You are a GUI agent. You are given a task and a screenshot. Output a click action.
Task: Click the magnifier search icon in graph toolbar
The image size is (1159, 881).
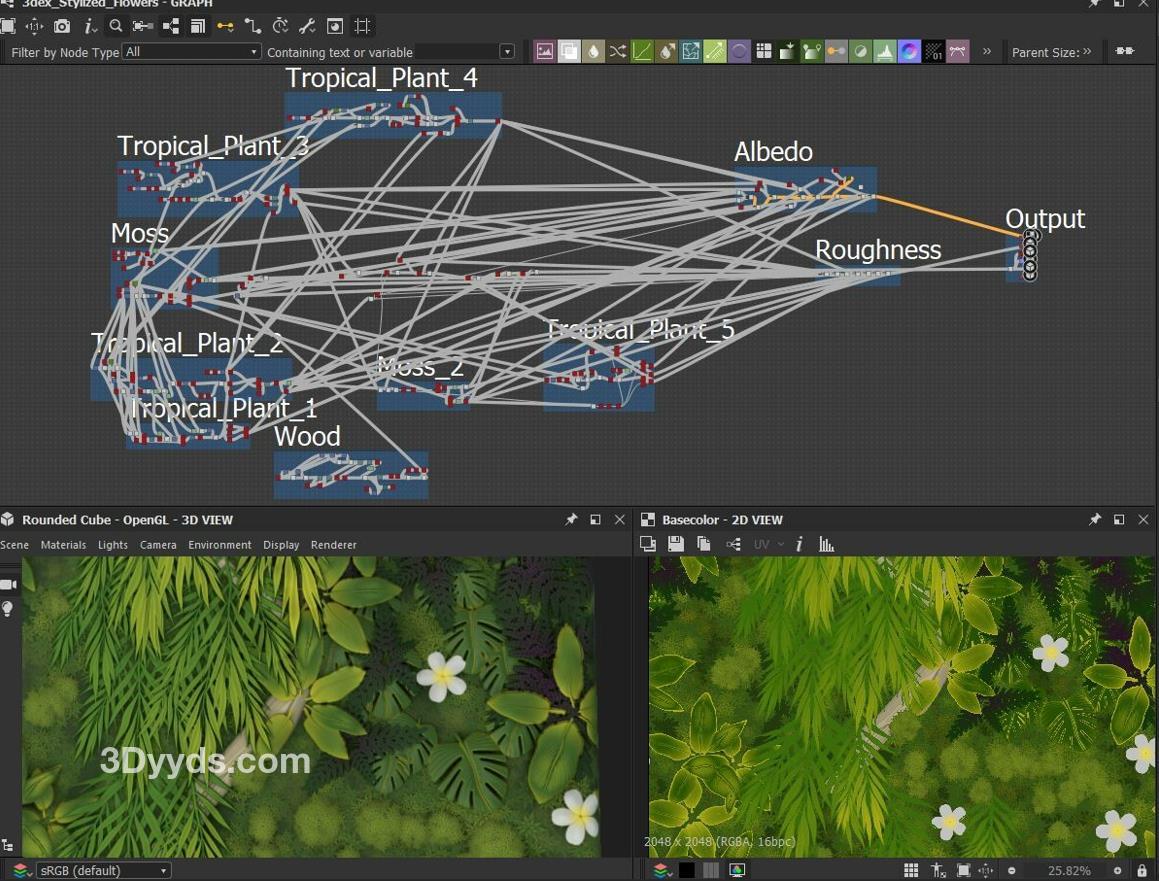click(116, 26)
